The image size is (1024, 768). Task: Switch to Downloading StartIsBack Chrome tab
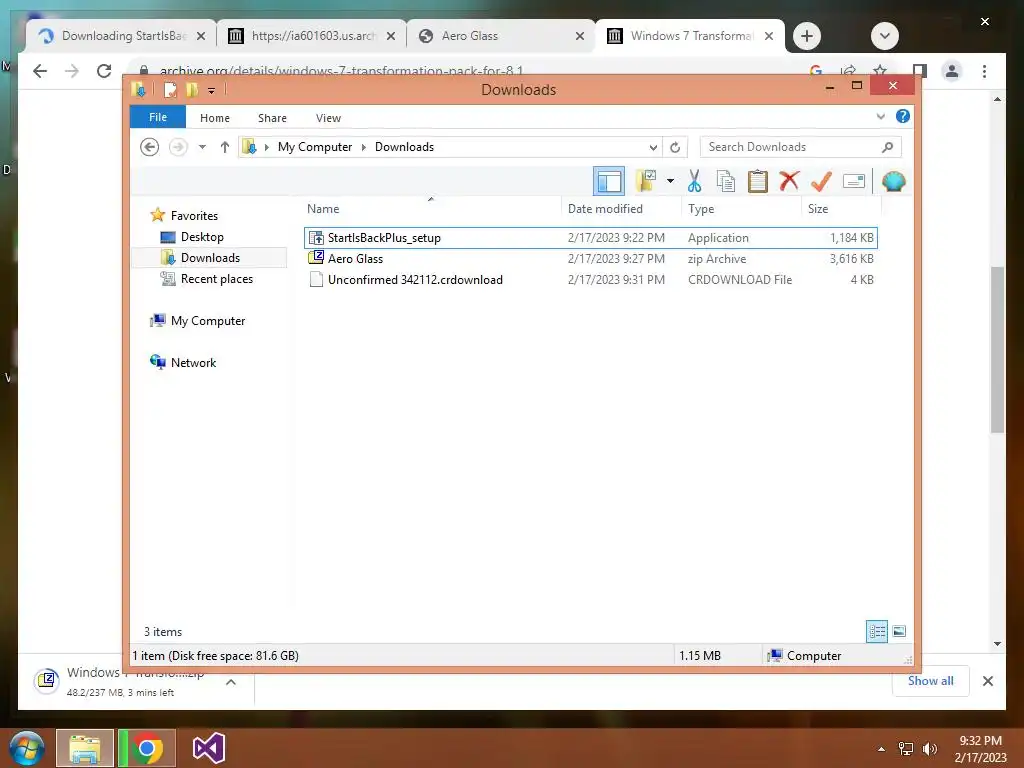click(120, 36)
